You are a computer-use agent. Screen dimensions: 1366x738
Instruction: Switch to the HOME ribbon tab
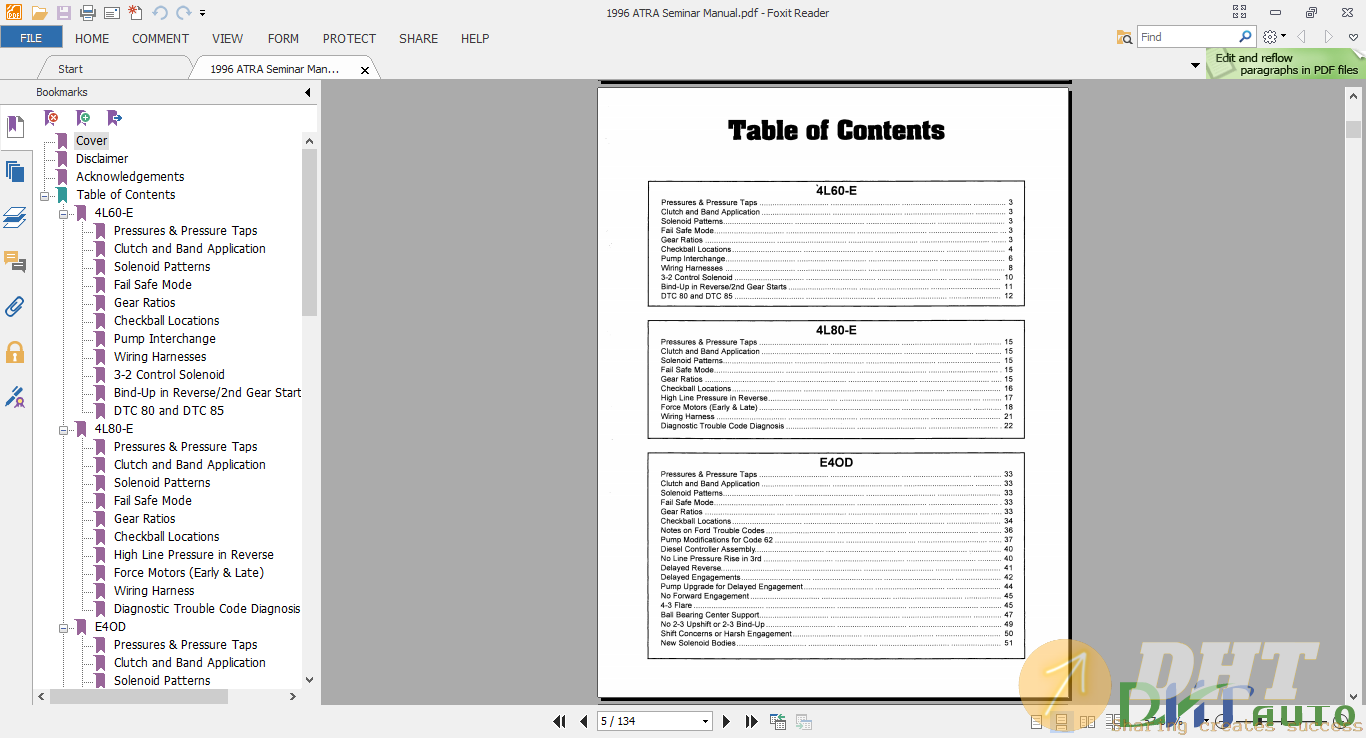tap(92, 38)
